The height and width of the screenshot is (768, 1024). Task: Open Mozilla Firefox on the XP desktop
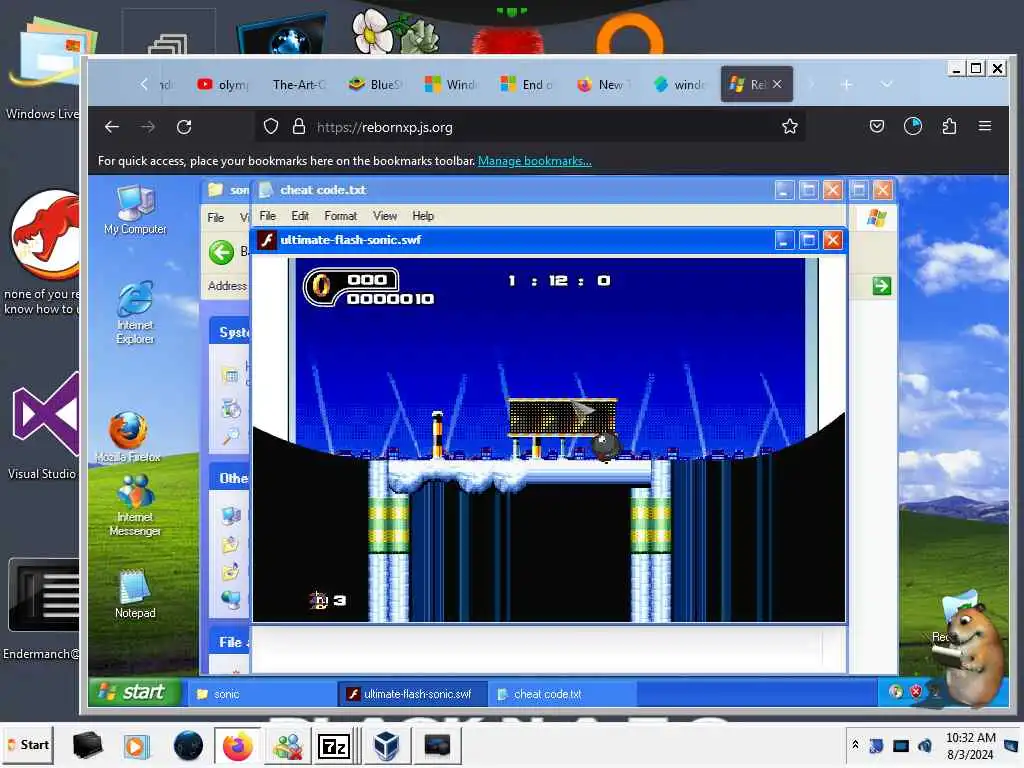pyautogui.click(x=128, y=437)
